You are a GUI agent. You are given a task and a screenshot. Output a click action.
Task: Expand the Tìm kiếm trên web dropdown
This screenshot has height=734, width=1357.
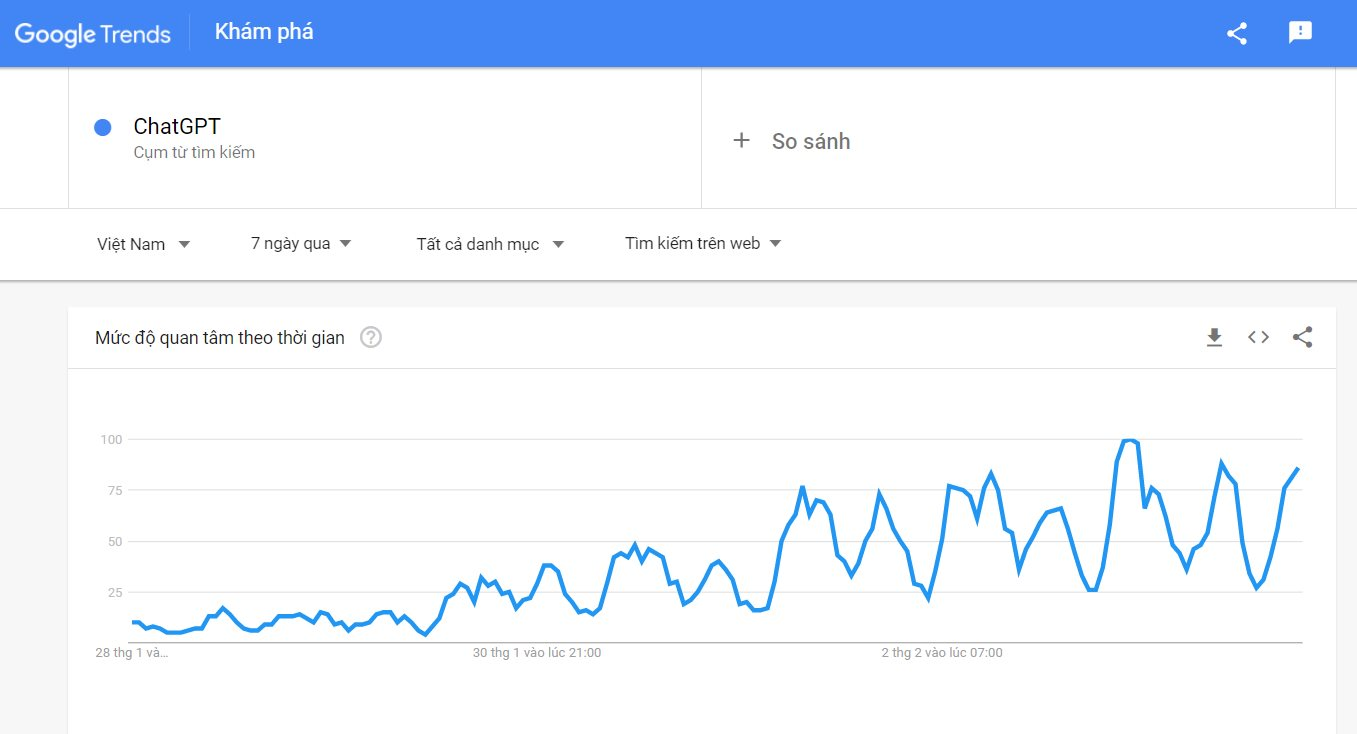pyautogui.click(x=702, y=244)
